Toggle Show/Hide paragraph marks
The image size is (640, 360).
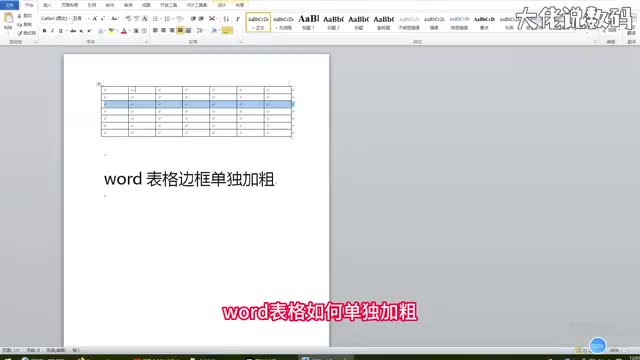coord(238,18)
